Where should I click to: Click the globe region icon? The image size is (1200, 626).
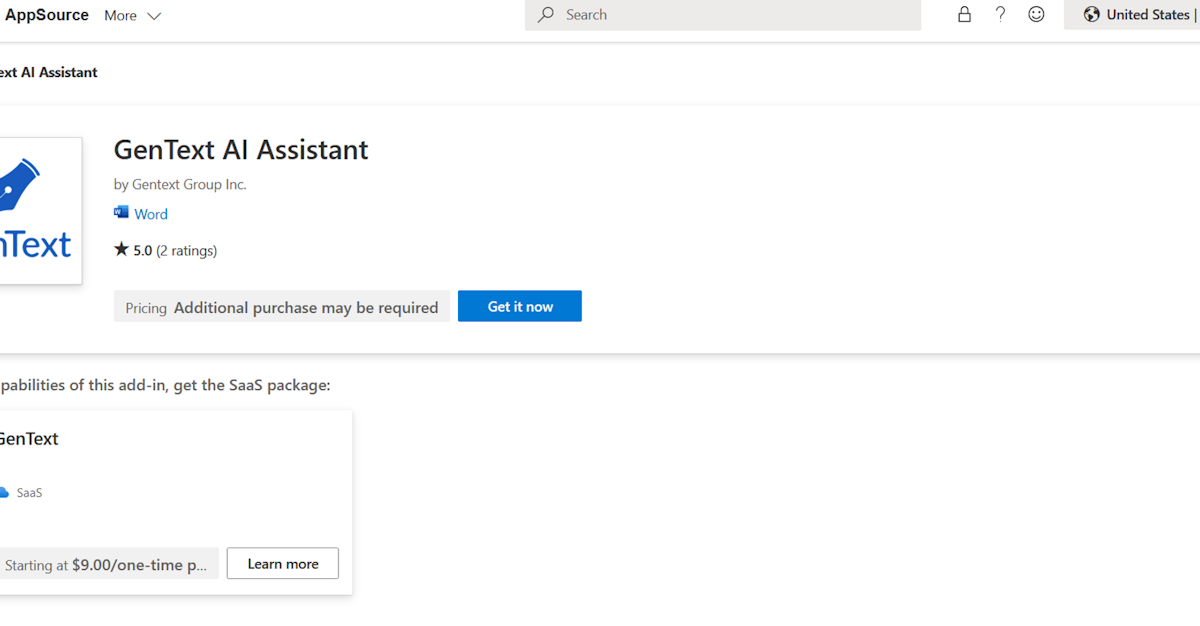pyautogui.click(x=1092, y=14)
